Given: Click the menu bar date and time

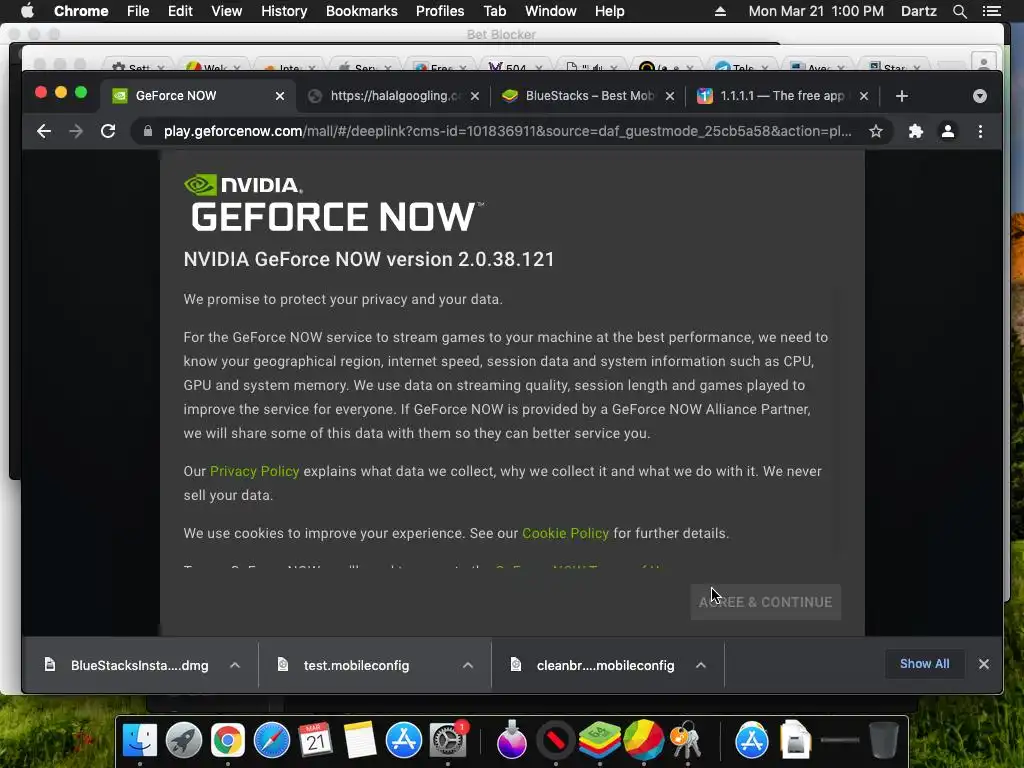Looking at the screenshot, I should pos(816,11).
